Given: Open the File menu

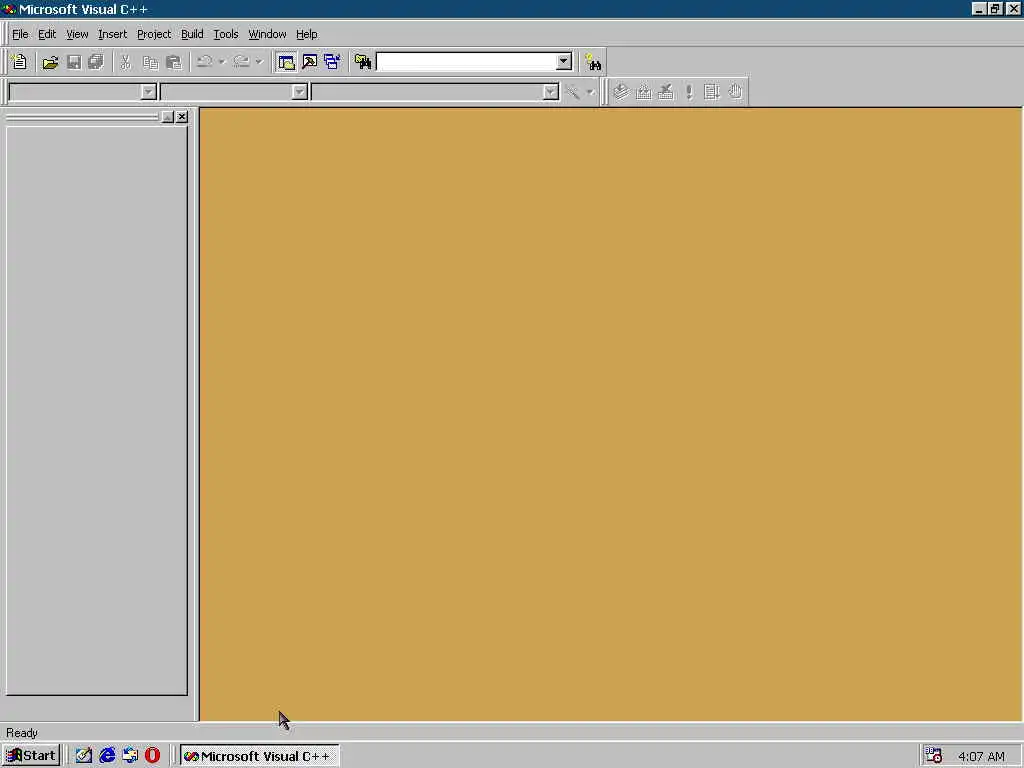Looking at the screenshot, I should [20, 35].
